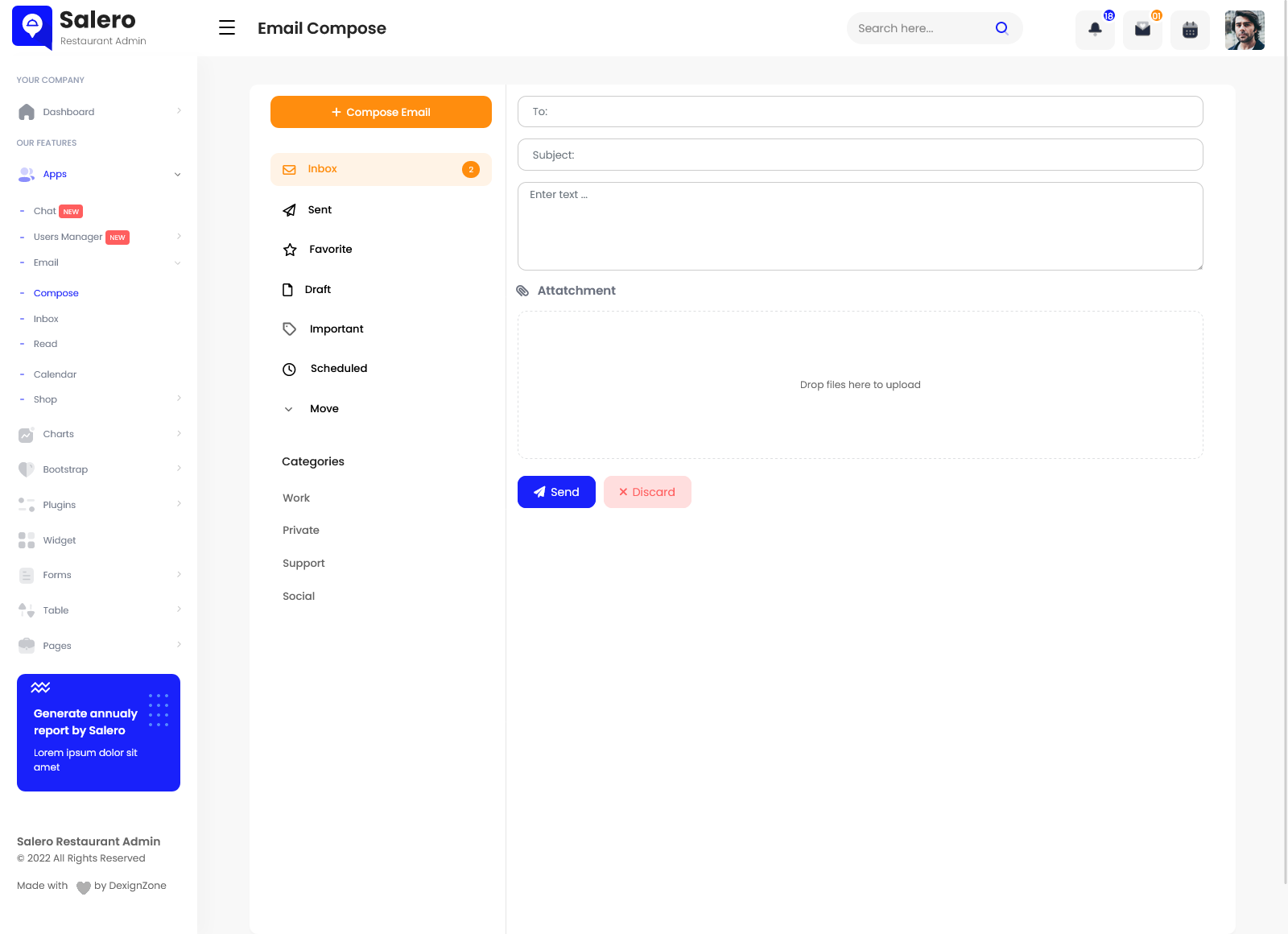Viewport: 1288px width, 934px height.
Task: Click the search magnifier icon
Action: (1001, 28)
